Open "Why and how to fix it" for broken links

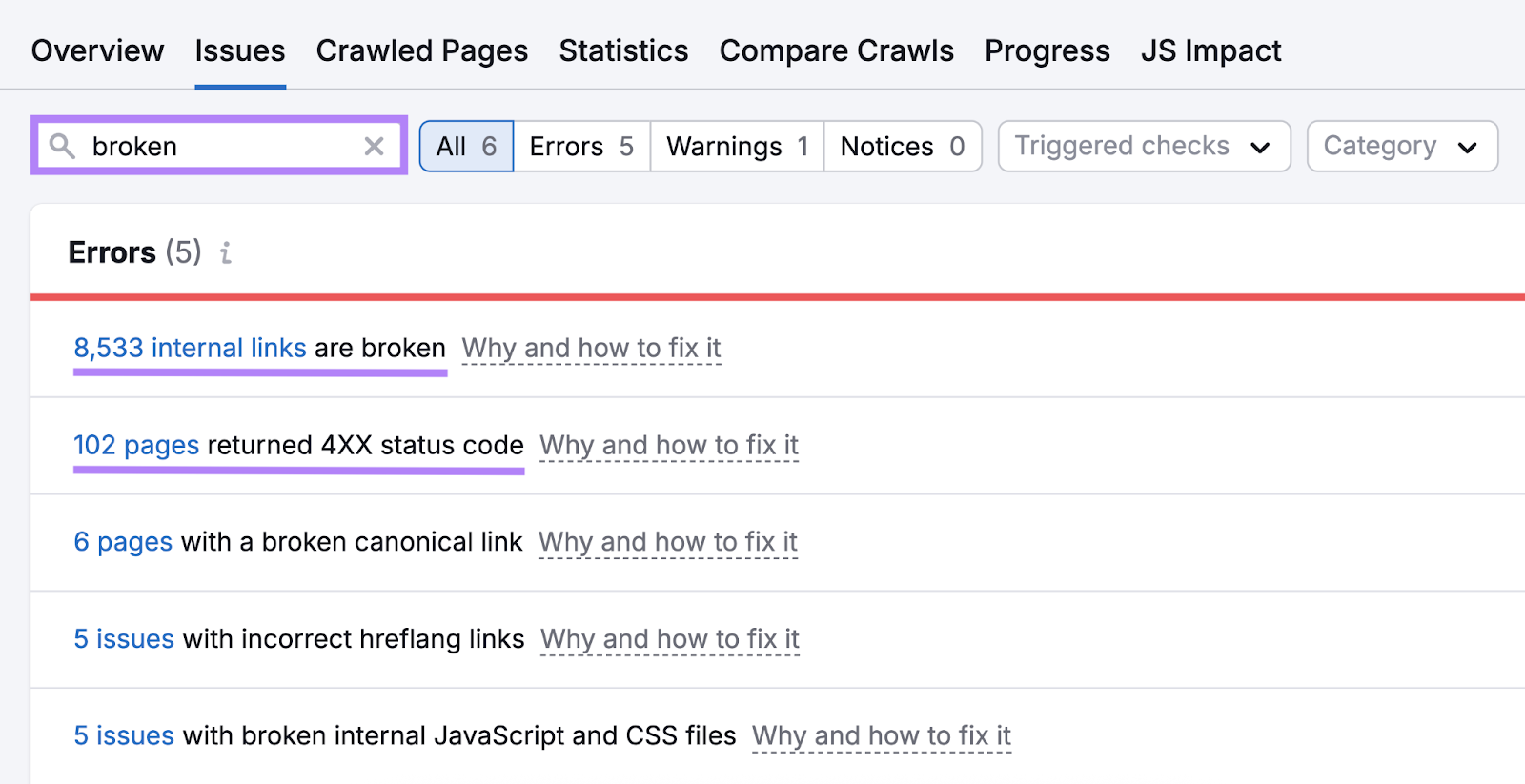[x=591, y=348]
